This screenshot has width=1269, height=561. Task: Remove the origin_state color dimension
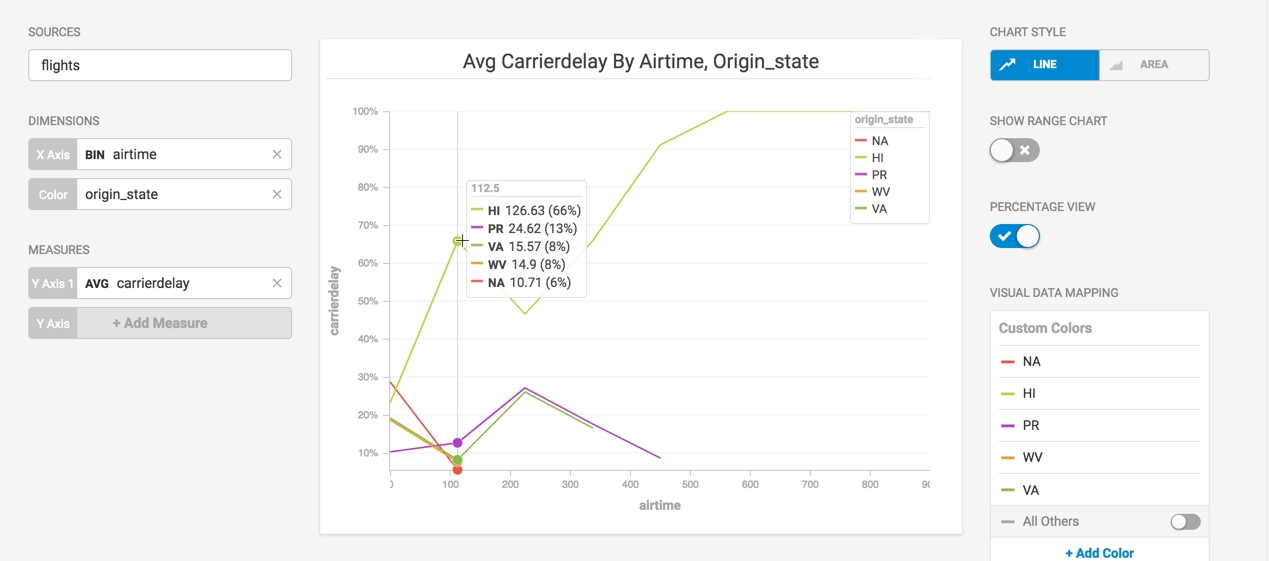(277, 194)
